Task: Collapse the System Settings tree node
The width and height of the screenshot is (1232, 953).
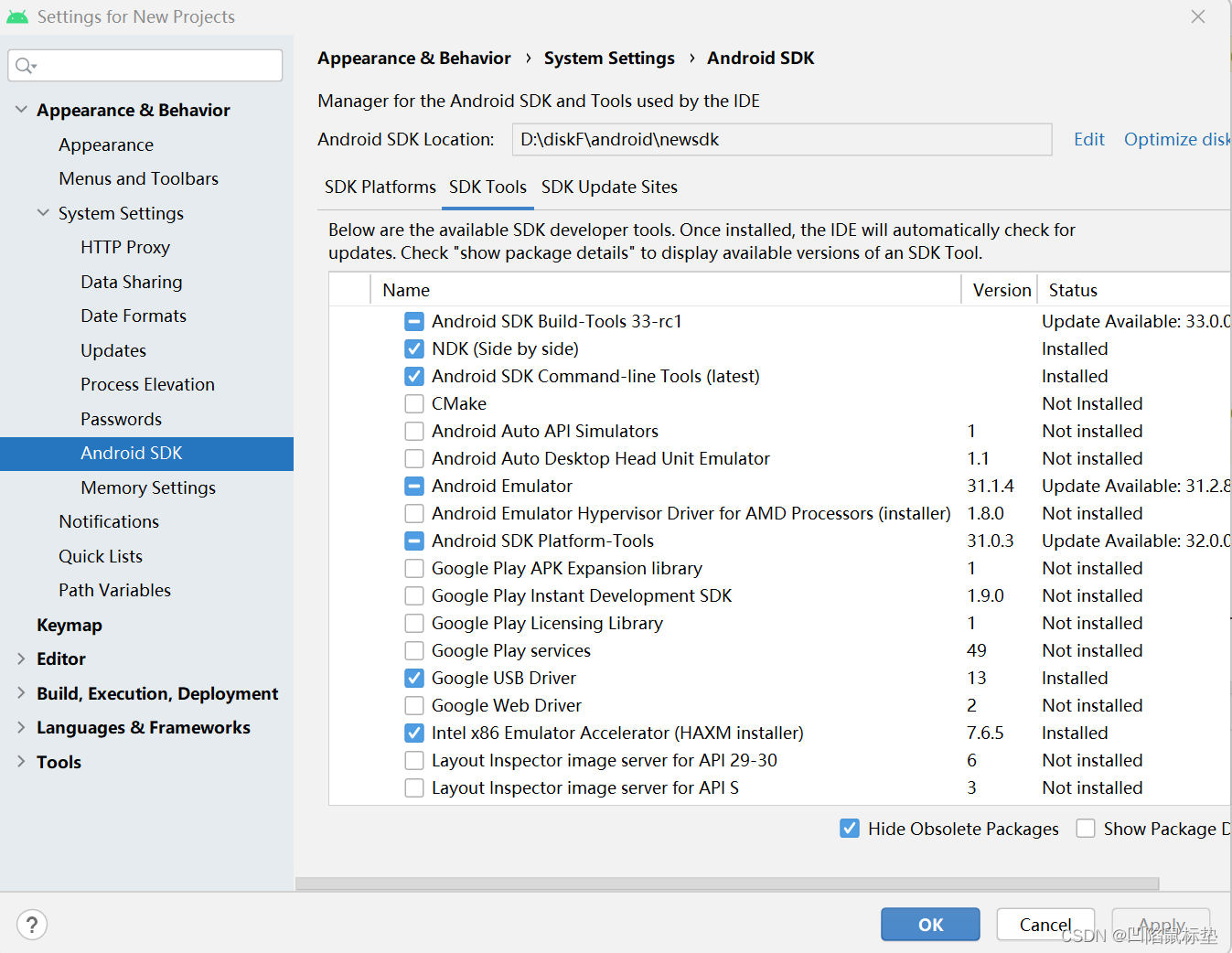Action: coord(43,213)
